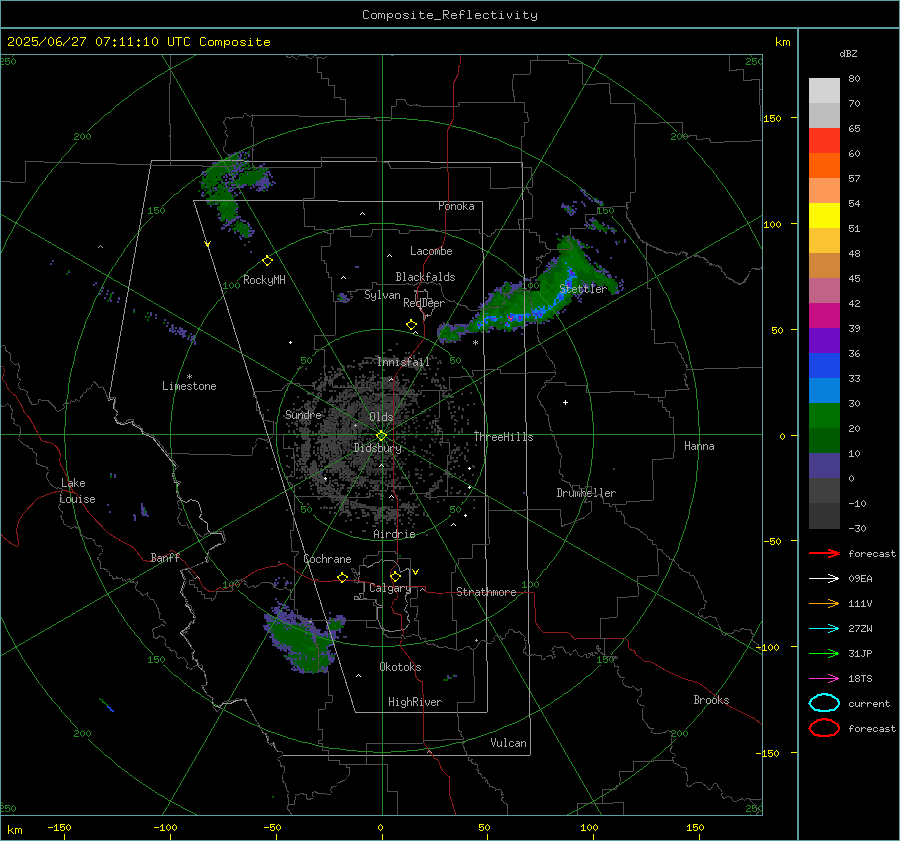
Task: Click the red 60–65 dBZ swatch
Action: (x=824, y=141)
